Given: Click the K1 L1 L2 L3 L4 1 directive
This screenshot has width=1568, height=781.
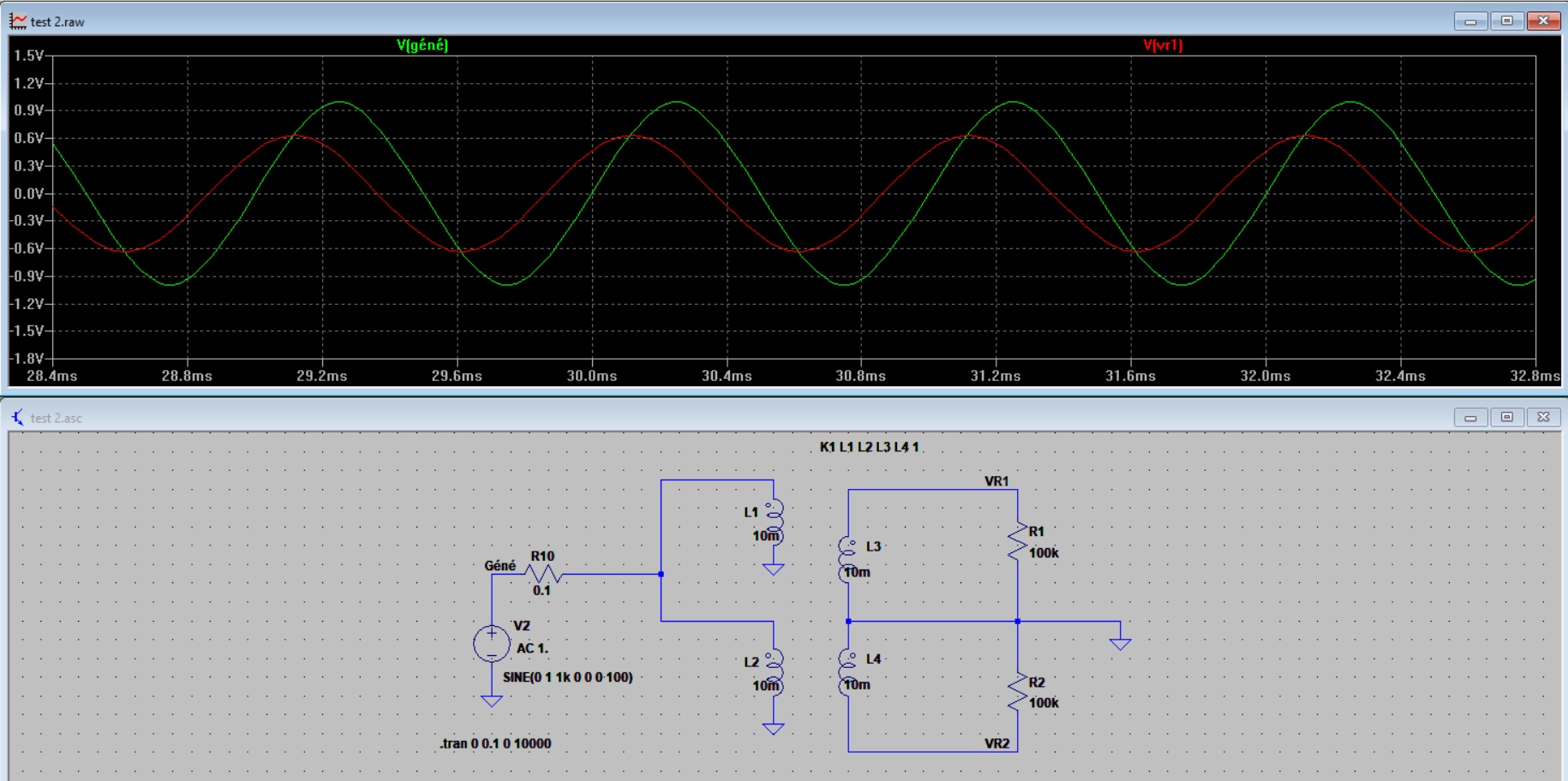Looking at the screenshot, I should [869, 446].
